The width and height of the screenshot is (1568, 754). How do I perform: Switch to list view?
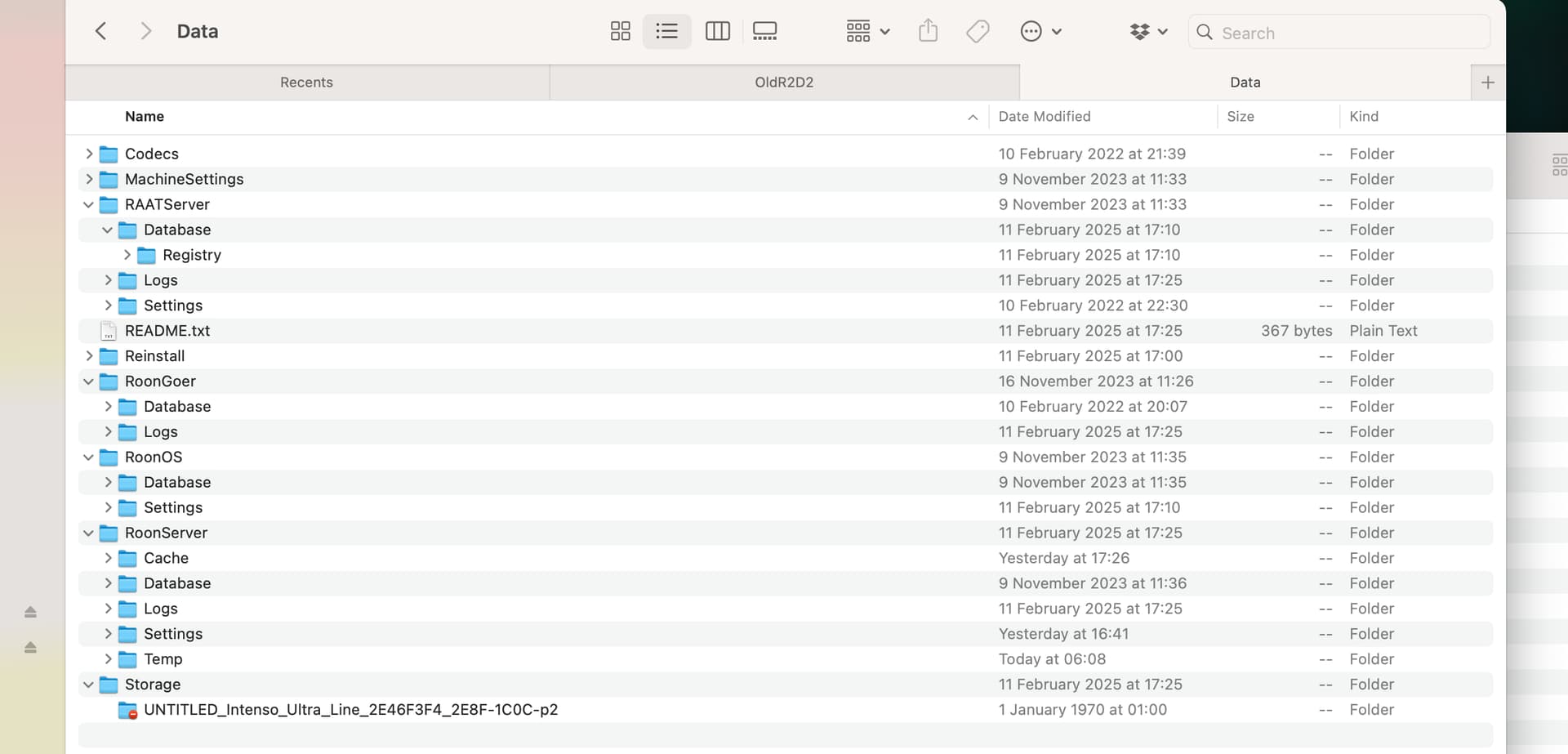[666, 31]
